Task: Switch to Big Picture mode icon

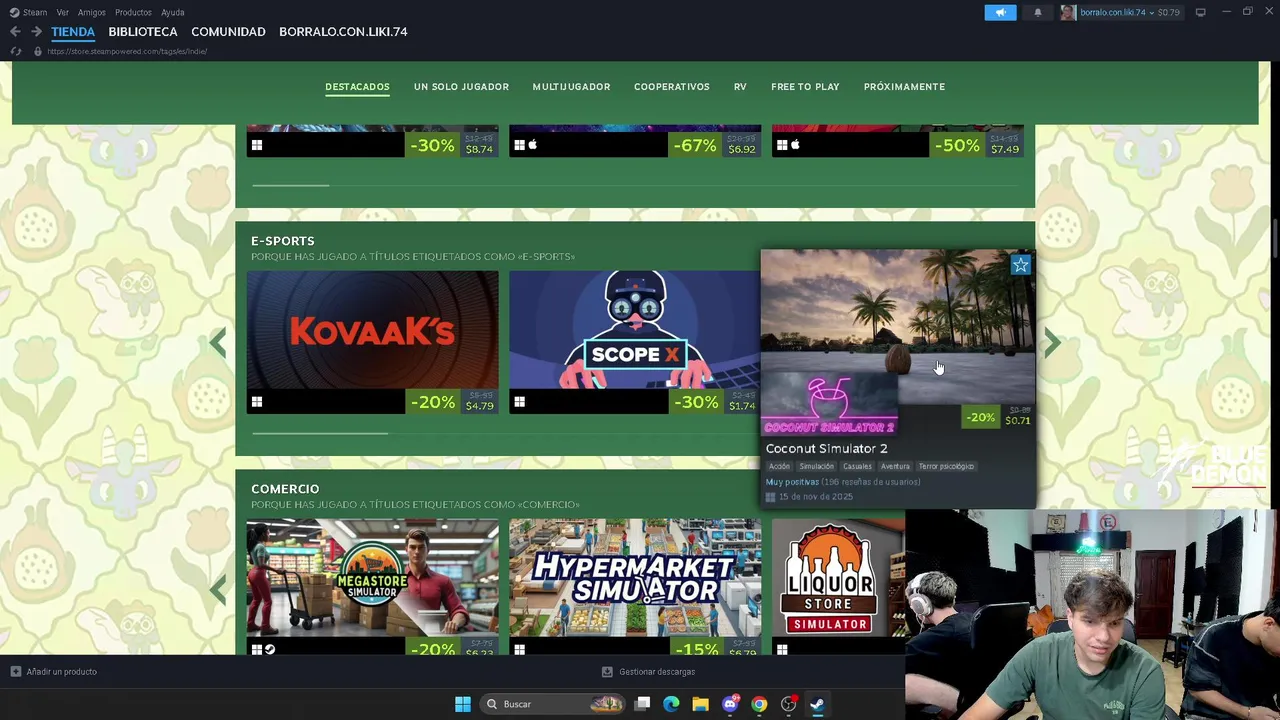Action: tap(1200, 12)
